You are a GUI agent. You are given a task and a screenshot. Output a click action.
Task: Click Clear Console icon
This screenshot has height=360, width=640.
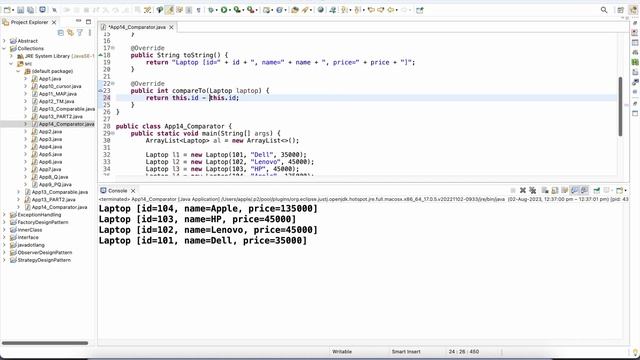(x=545, y=191)
